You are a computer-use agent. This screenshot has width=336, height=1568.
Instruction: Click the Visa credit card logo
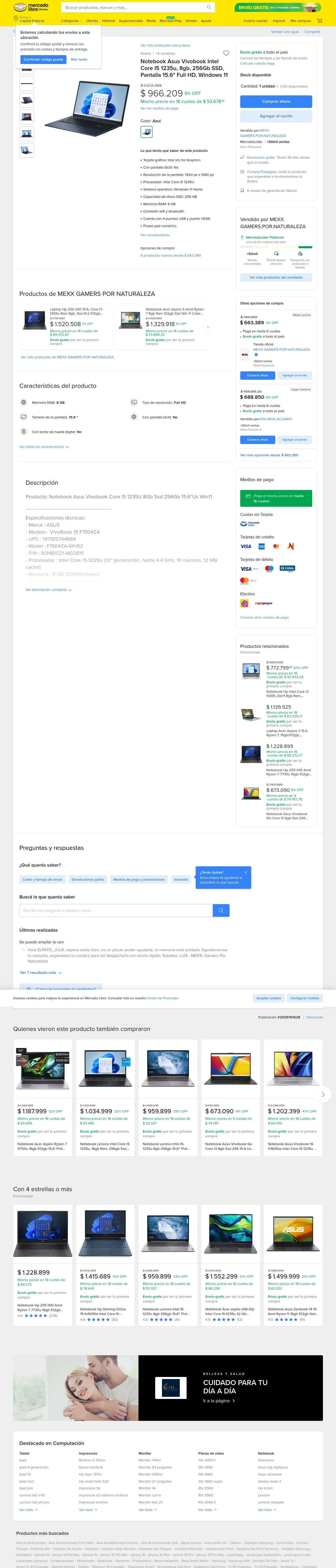coord(246,547)
